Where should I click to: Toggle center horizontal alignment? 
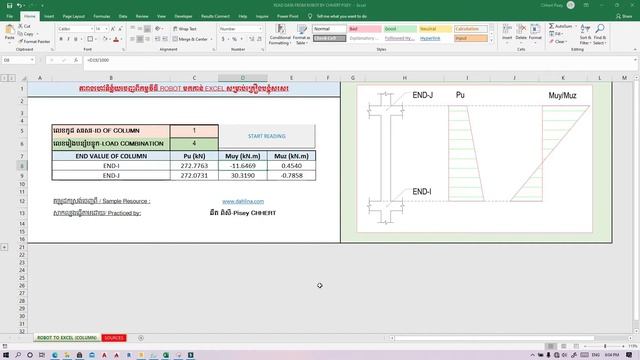pos(140,39)
